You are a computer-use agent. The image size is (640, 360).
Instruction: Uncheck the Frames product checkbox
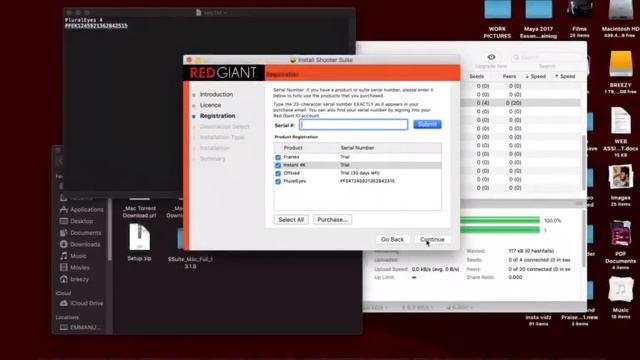click(x=278, y=157)
